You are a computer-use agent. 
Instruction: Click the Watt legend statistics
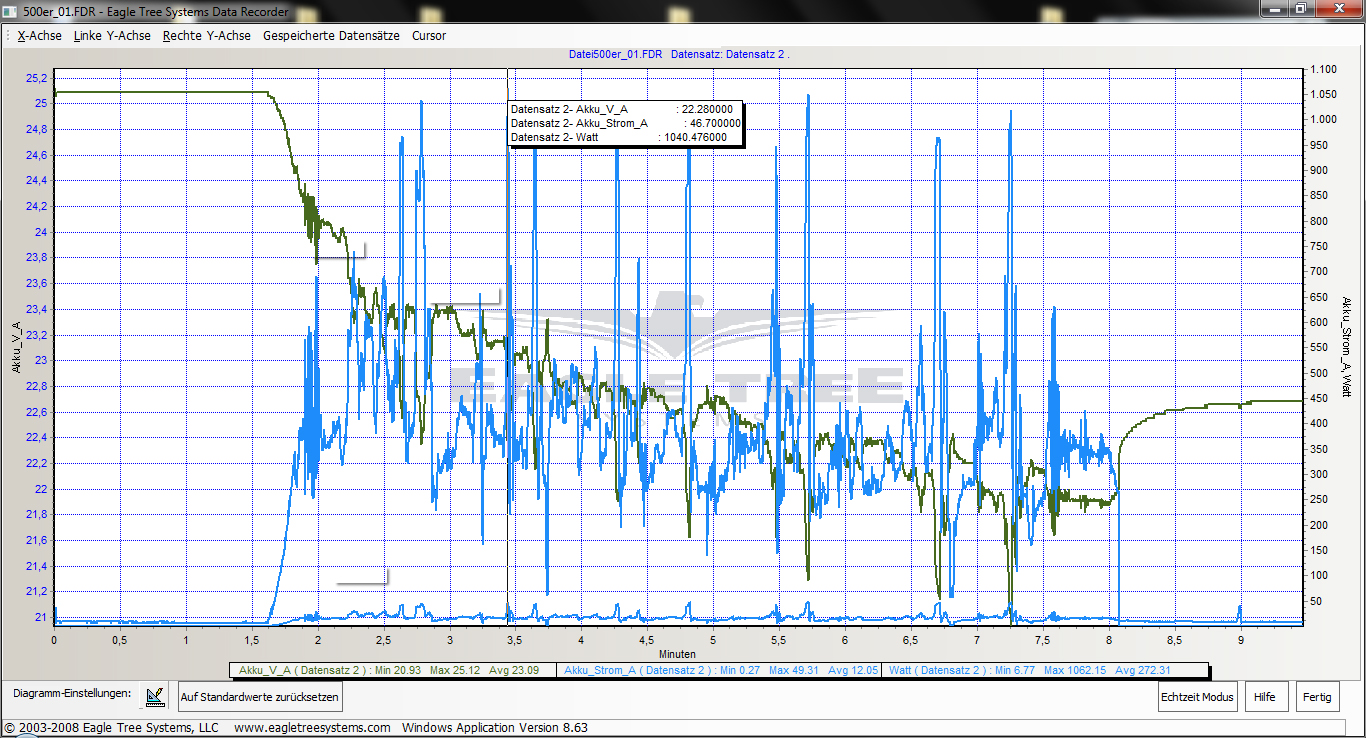pos(1045,670)
